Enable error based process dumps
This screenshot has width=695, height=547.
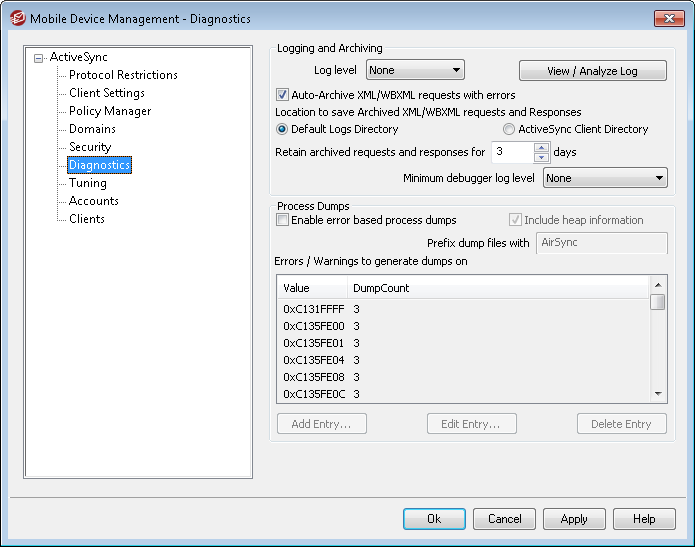[283, 220]
